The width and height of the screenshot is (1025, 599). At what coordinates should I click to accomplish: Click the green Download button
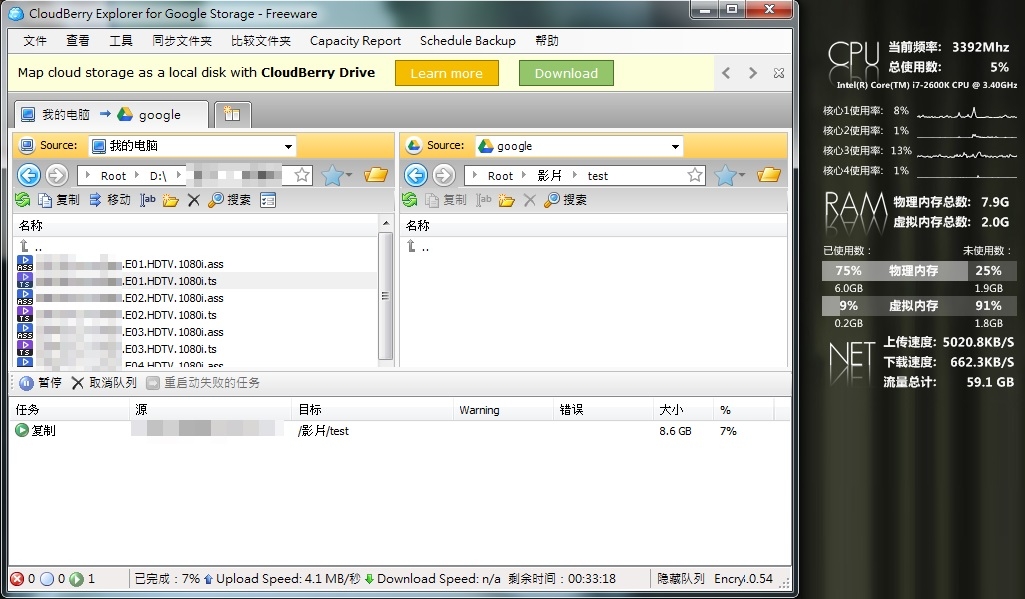tap(566, 73)
